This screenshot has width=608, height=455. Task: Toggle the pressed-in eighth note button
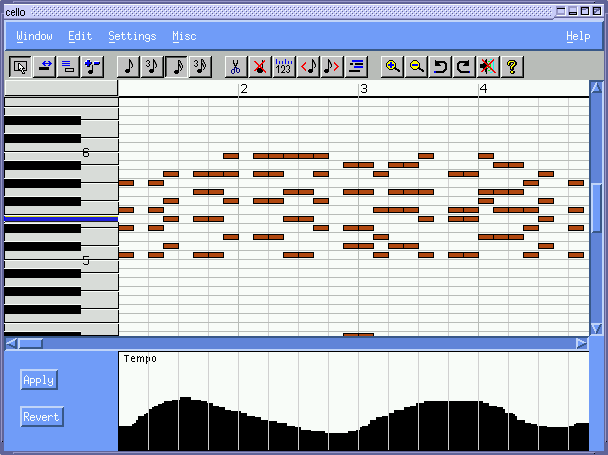pyautogui.click(x=176, y=67)
